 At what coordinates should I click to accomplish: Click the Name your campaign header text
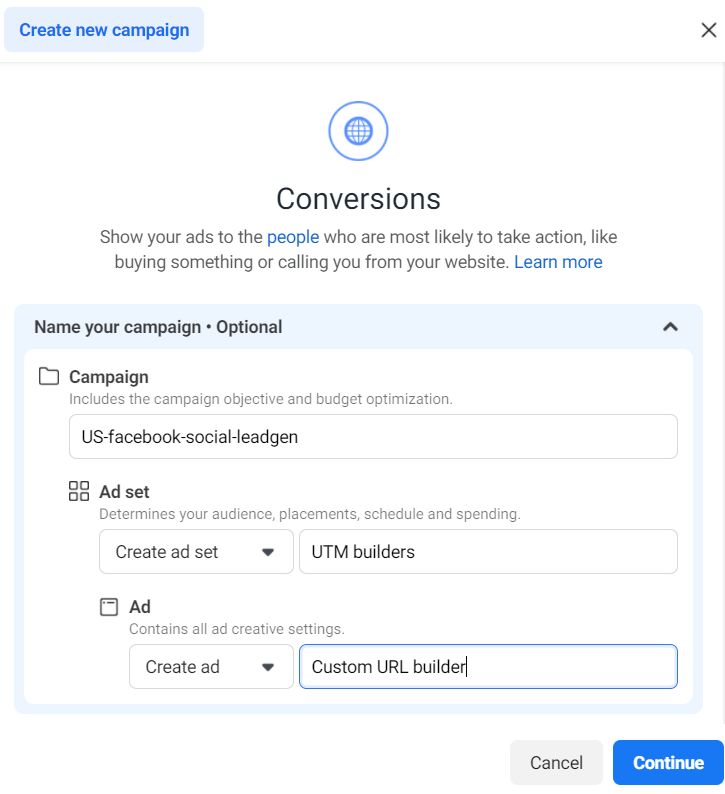[158, 327]
